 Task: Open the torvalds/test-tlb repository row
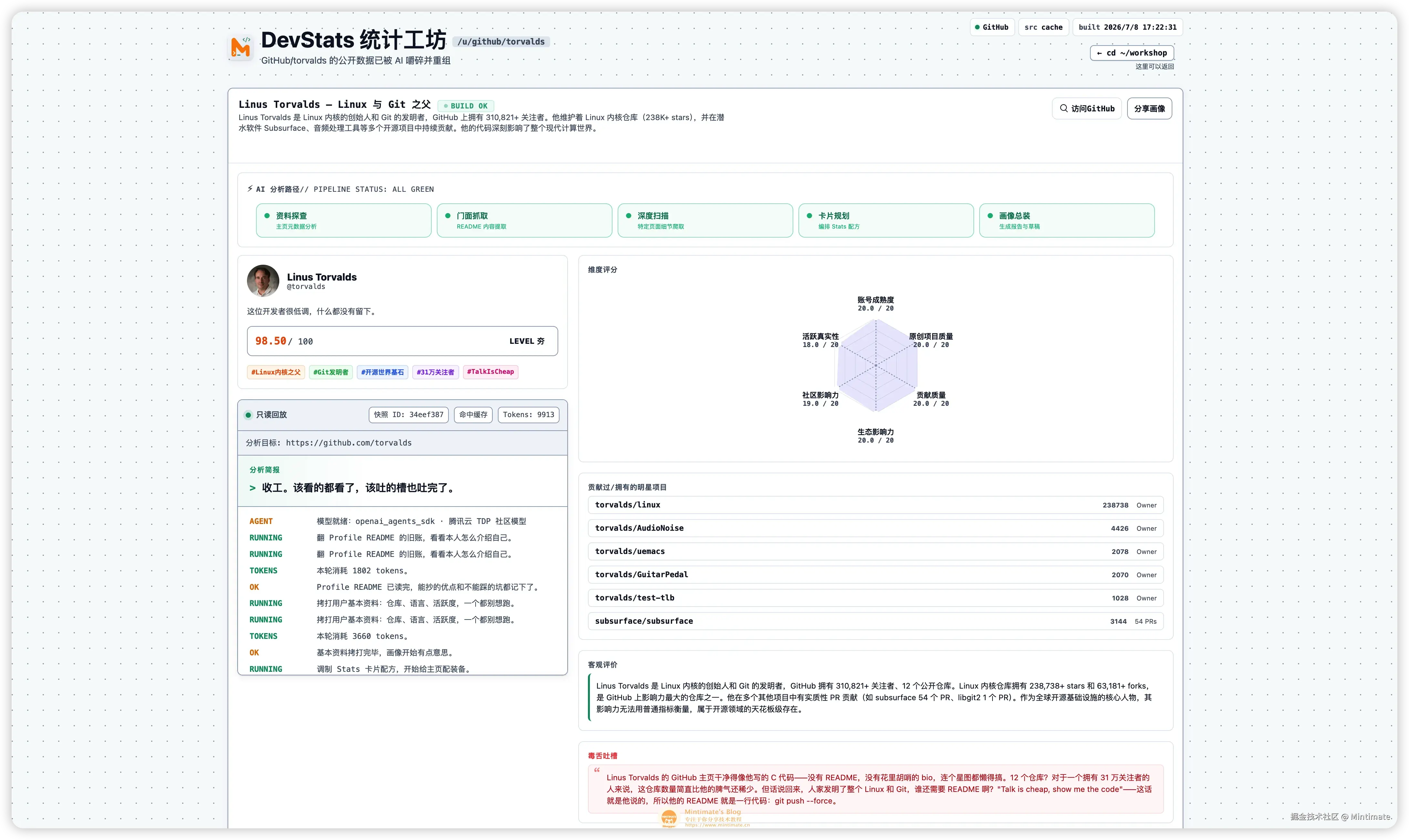[875, 598]
